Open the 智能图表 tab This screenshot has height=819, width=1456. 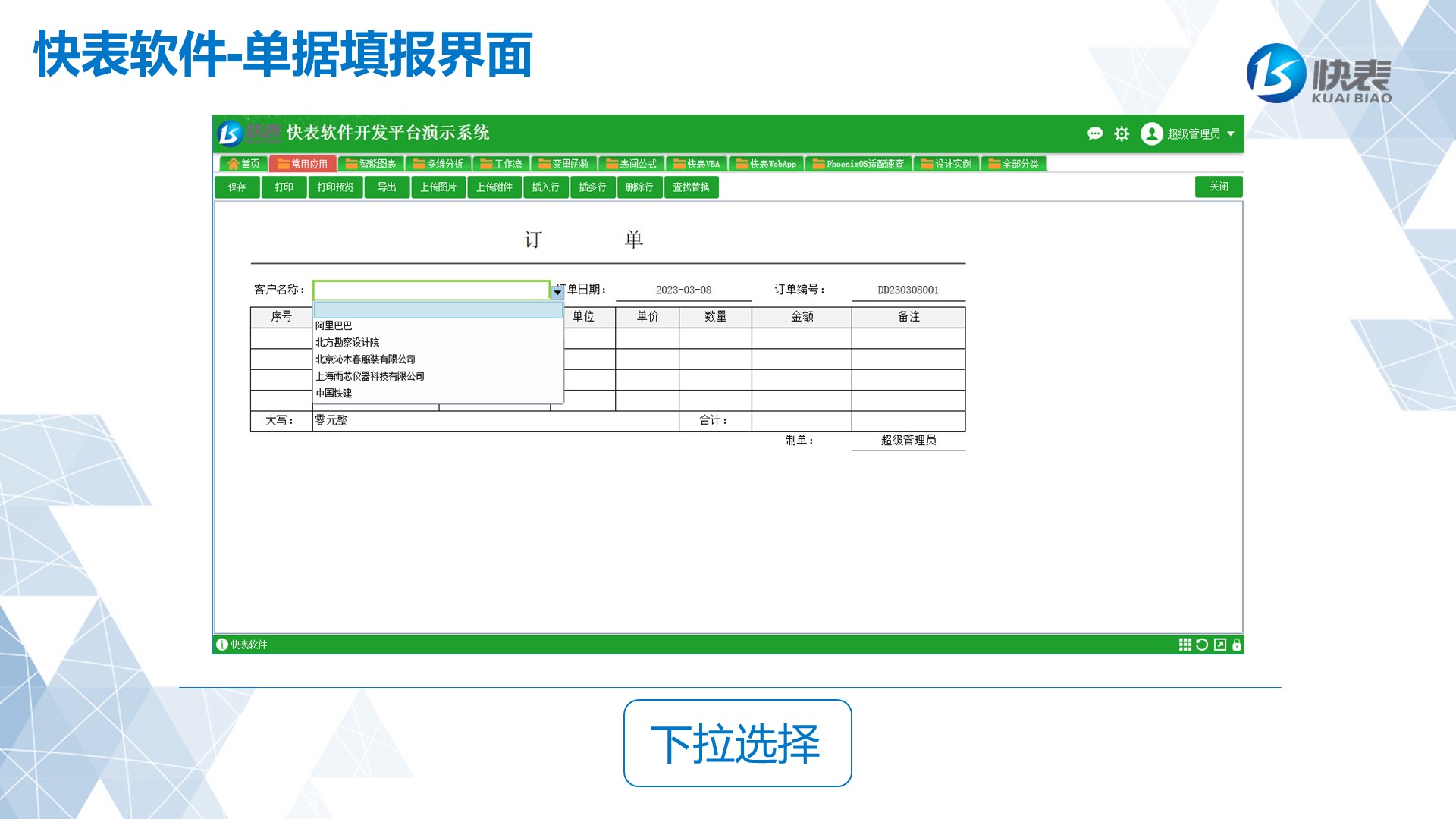click(371, 164)
